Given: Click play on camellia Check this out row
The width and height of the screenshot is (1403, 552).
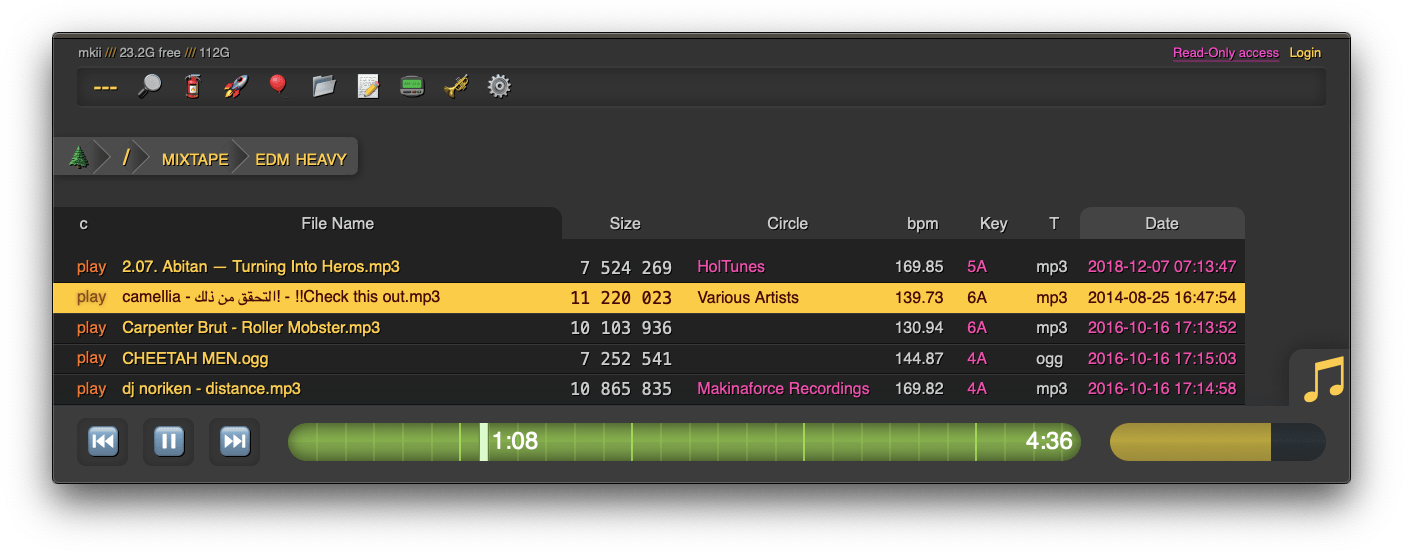Looking at the screenshot, I should (x=91, y=297).
